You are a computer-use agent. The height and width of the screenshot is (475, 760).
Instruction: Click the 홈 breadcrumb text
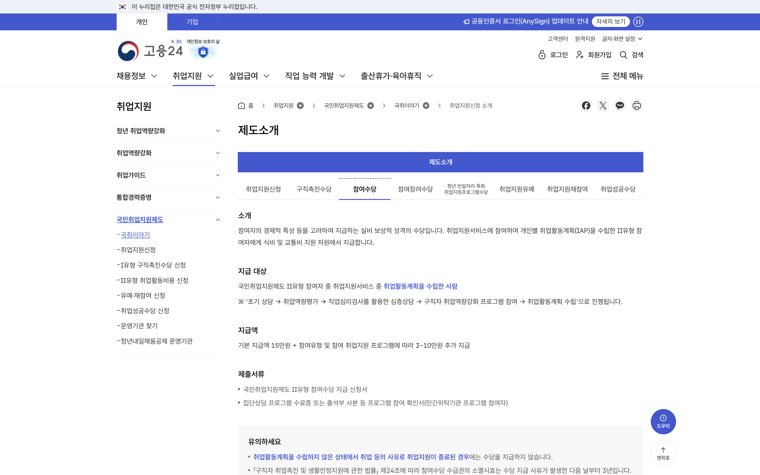click(251, 106)
